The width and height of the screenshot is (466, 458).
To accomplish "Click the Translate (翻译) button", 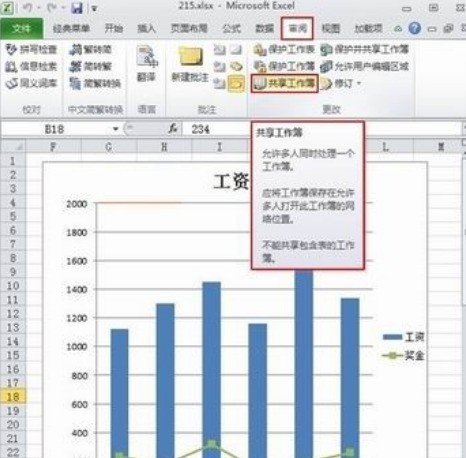I will [x=146, y=64].
